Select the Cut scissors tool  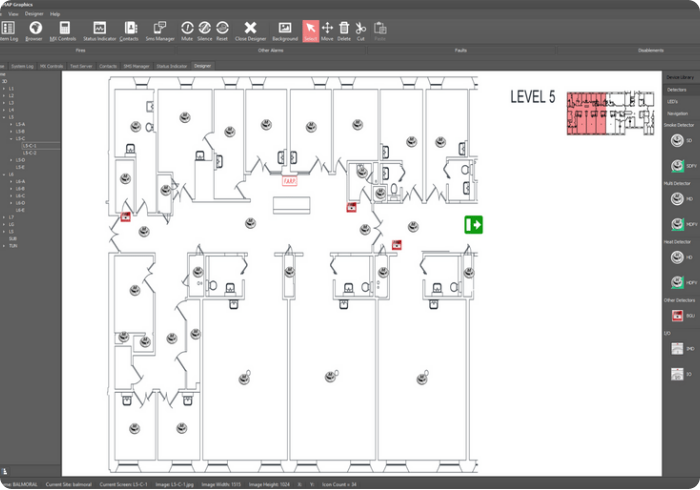(x=361, y=29)
